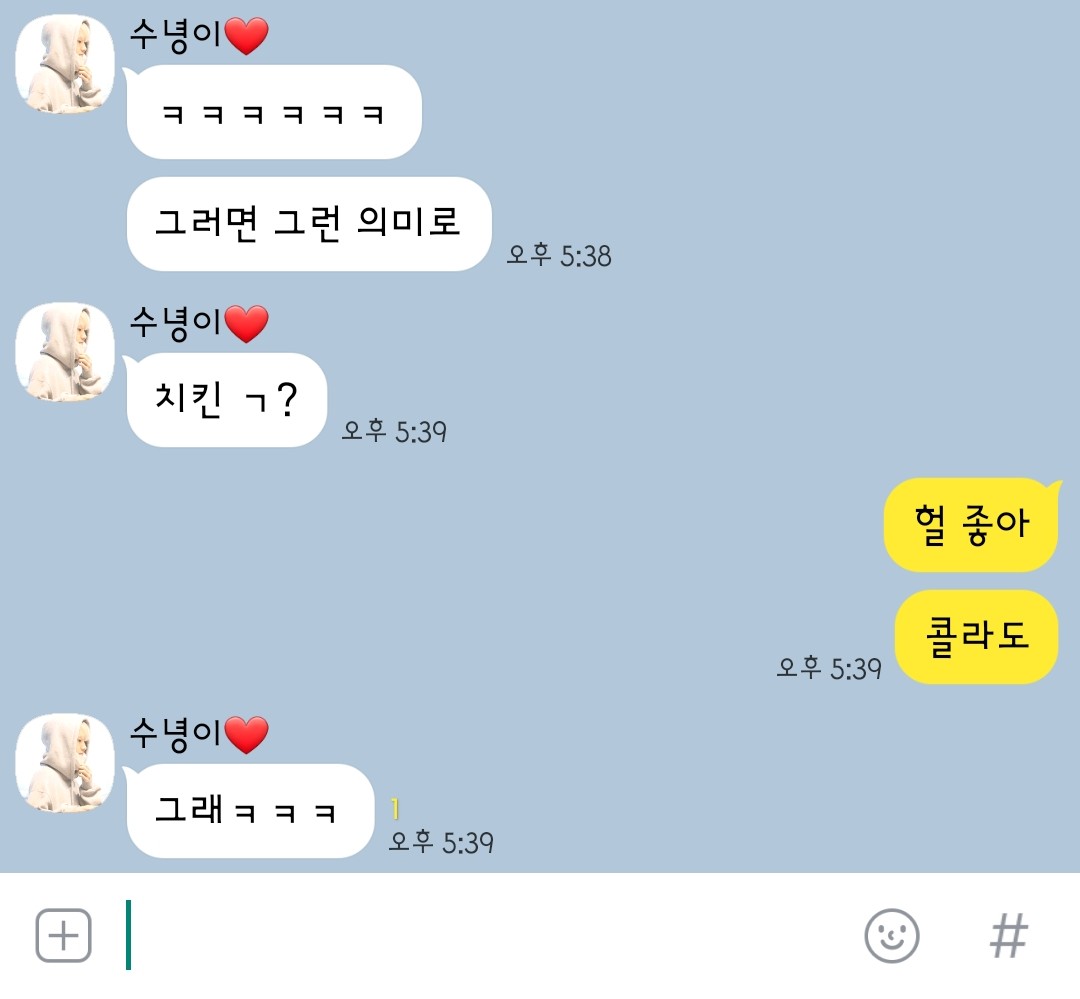
Task: Select the yellow 헐 좋아 message bubble
Action: [x=972, y=524]
